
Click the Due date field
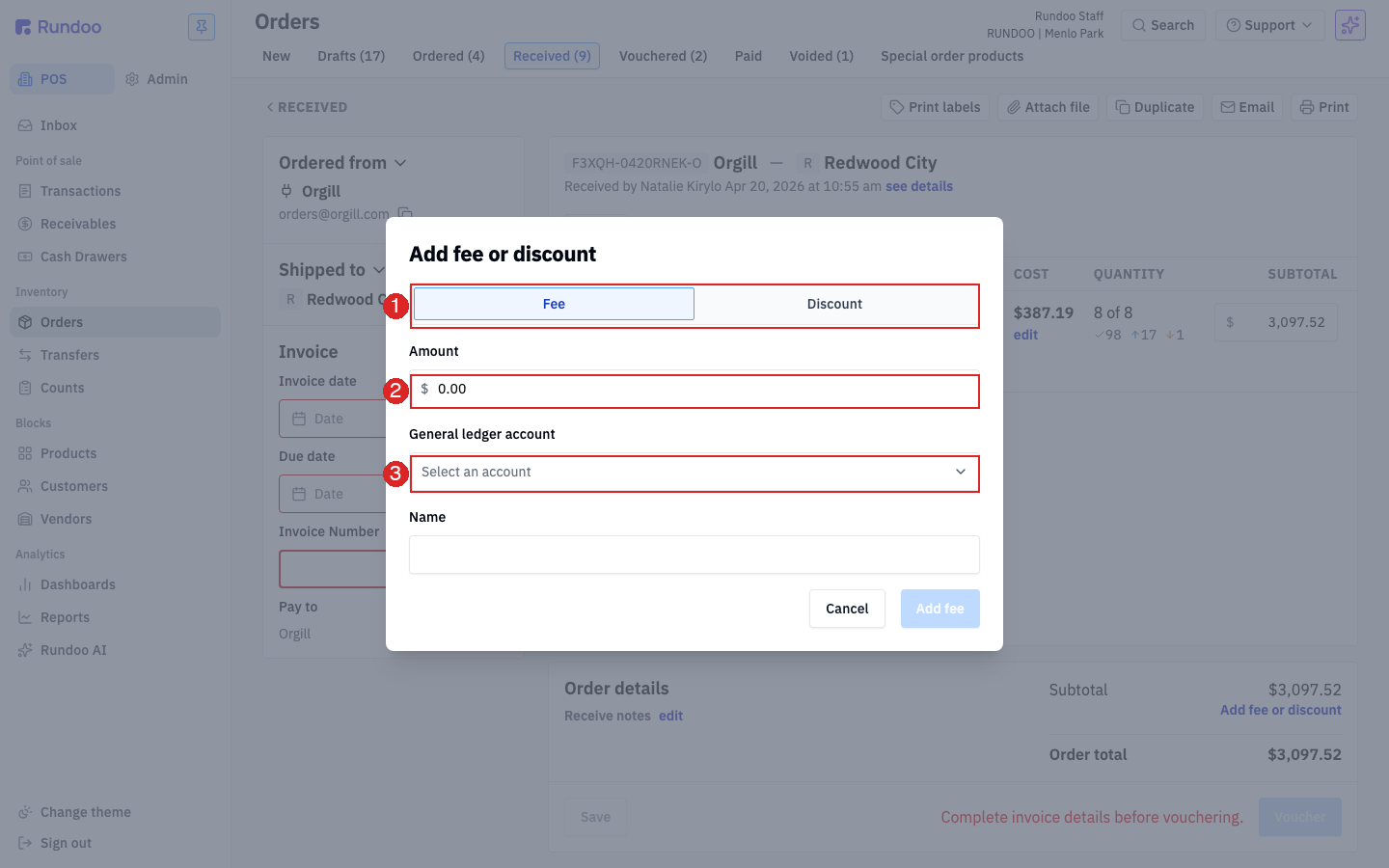point(333,494)
